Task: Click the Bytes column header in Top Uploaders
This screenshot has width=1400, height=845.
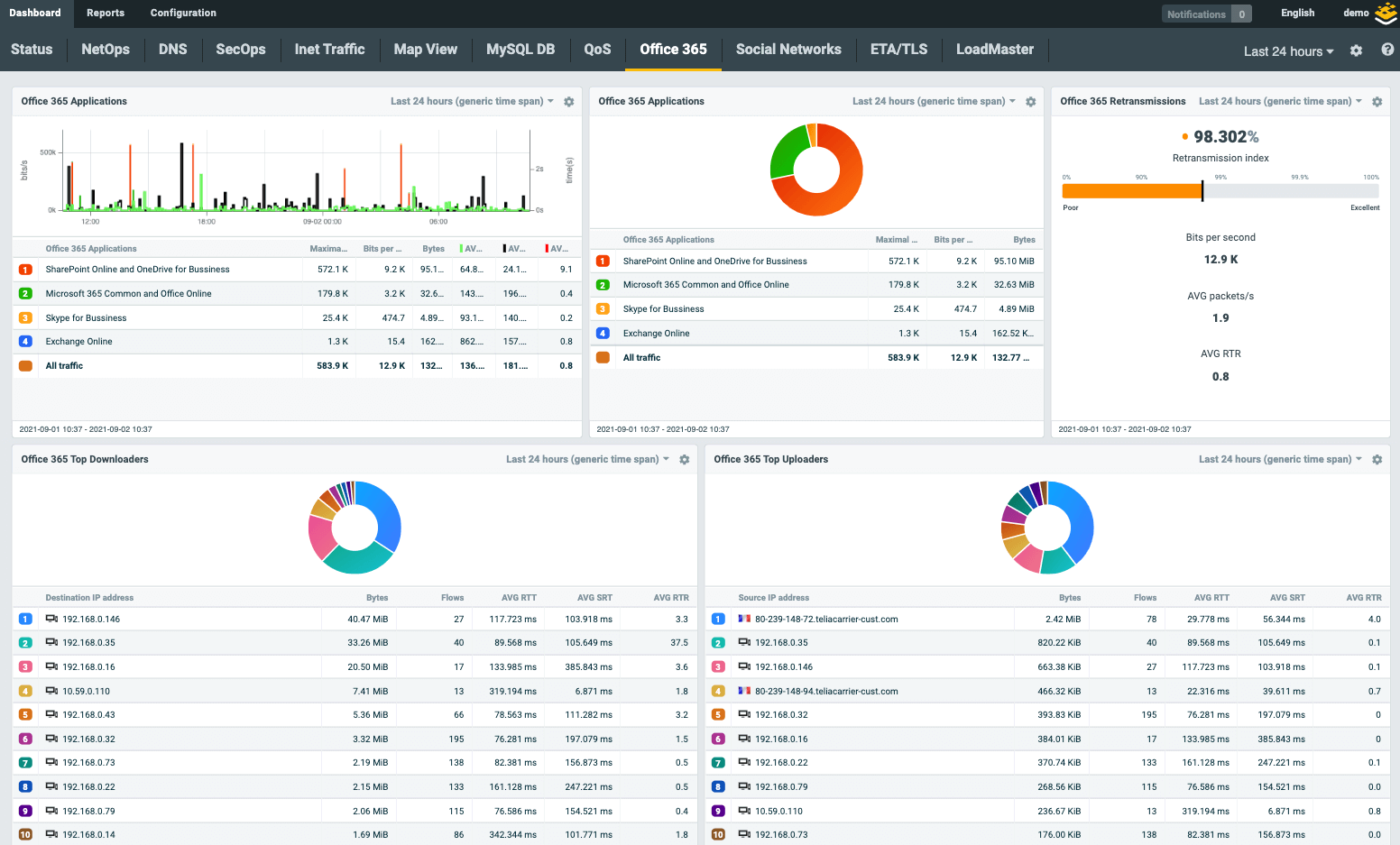Action: (1069, 598)
